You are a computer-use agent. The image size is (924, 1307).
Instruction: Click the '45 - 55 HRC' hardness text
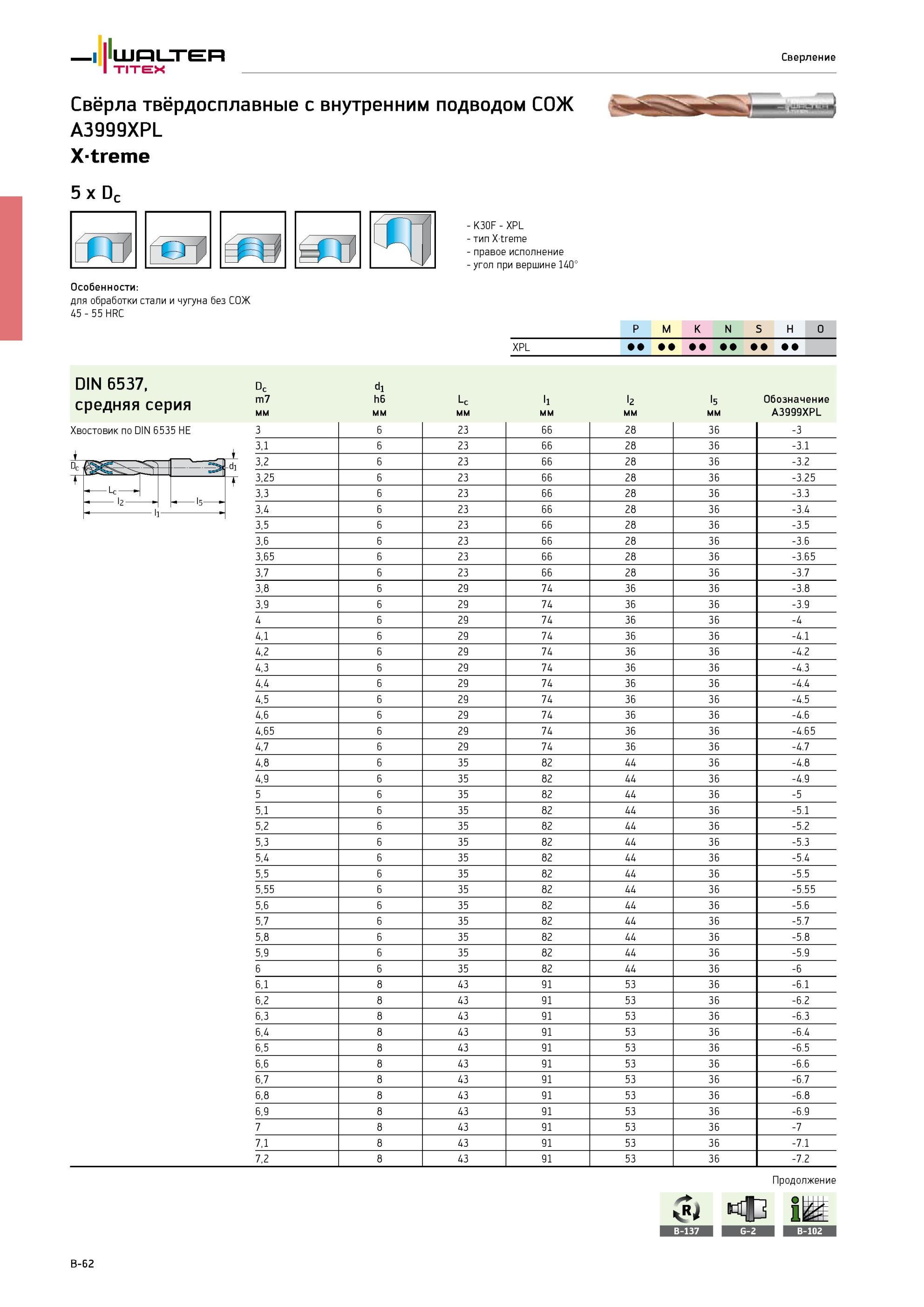[x=97, y=313]
